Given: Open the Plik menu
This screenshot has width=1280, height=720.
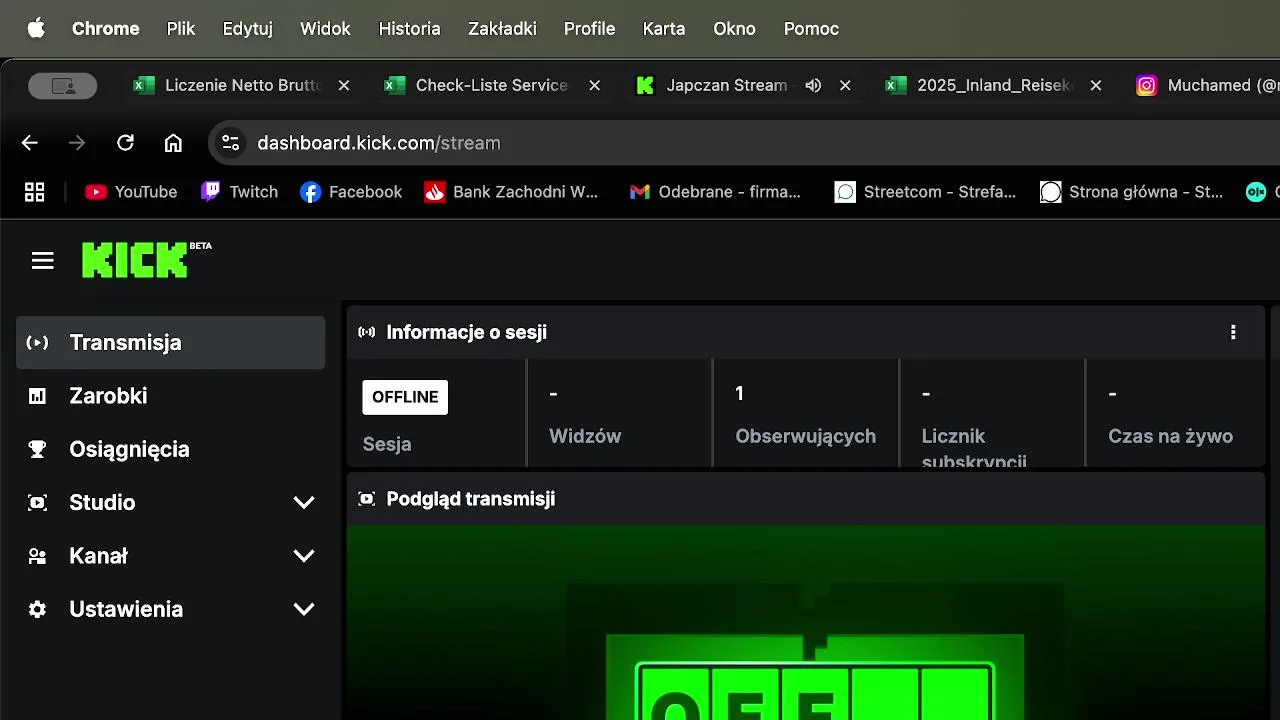Looking at the screenshot, I should 181,29.
